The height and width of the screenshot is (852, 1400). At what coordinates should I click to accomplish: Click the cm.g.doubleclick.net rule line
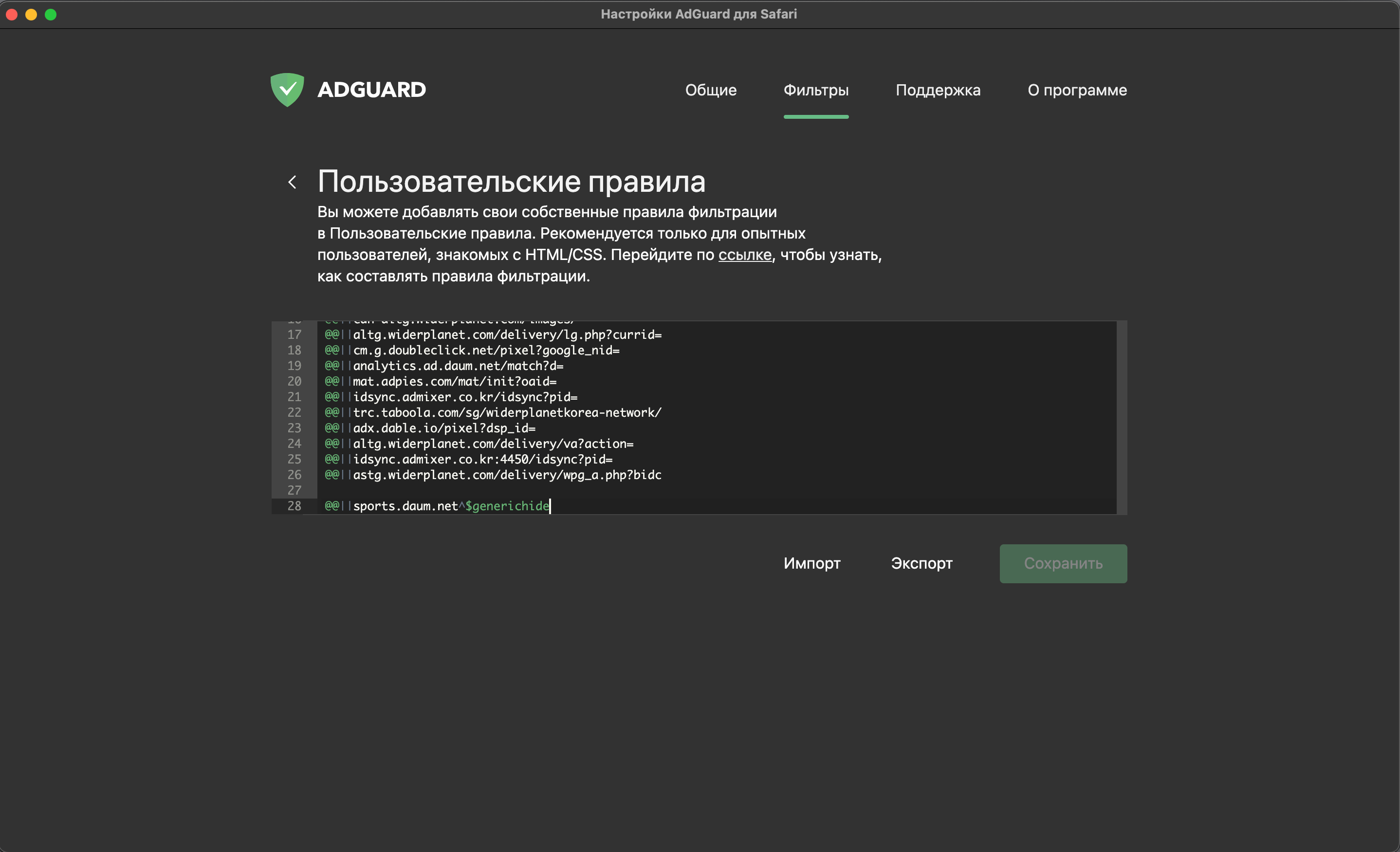click(x=486, y=350)
